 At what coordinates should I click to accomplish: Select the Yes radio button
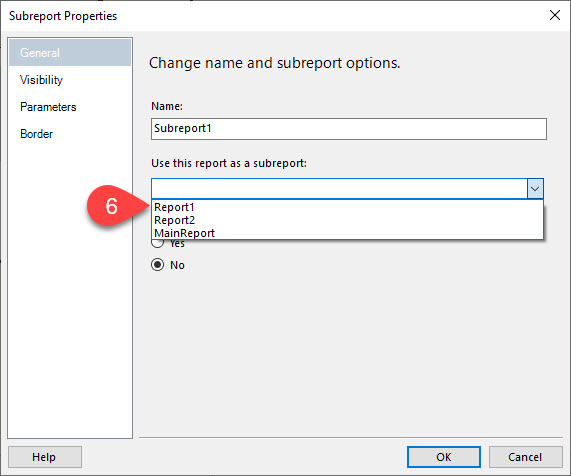click(158, 243)
